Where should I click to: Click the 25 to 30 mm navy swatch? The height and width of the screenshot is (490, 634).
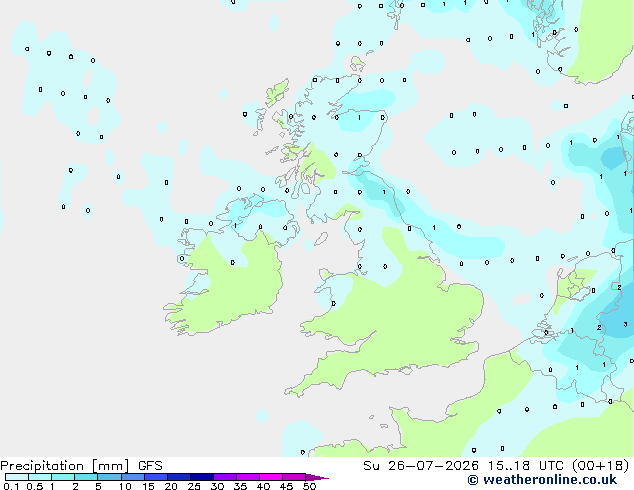[x=202, y=477]
